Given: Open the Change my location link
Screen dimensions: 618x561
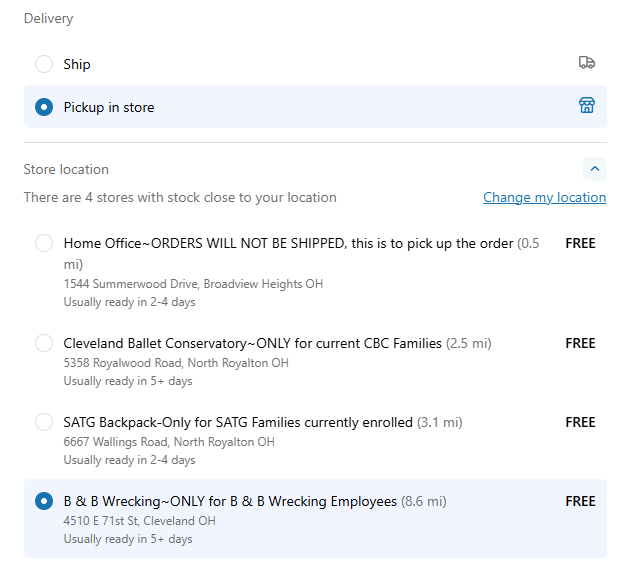Looking at the screenshot, I should click(544, 197).
